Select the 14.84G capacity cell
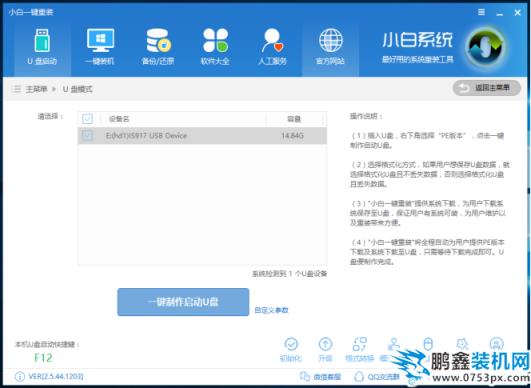Viewport: 531px width, 388px height. pyautogui.click(x=292, y=136)
